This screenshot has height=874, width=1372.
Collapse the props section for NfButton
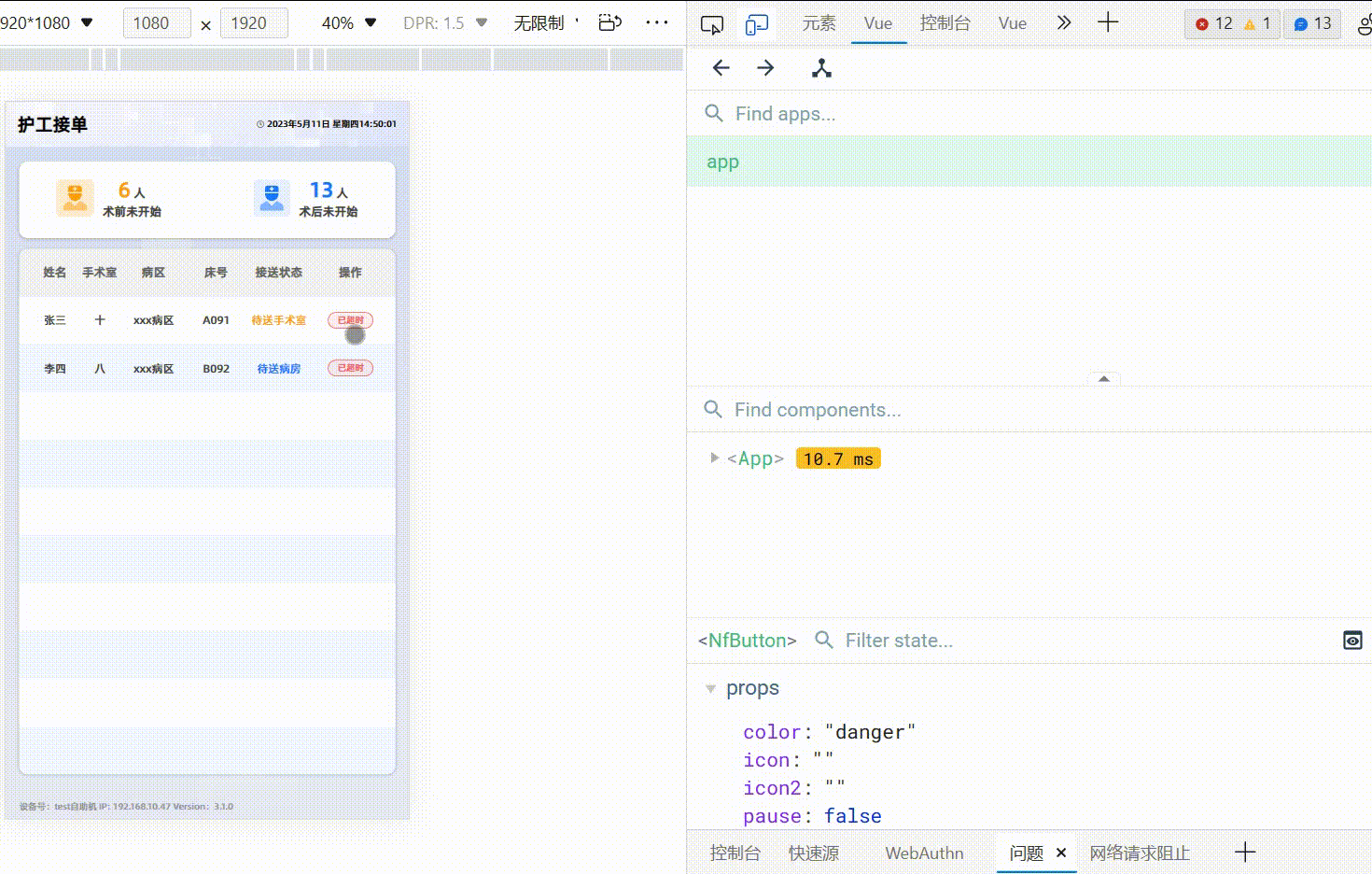(711, 688)
